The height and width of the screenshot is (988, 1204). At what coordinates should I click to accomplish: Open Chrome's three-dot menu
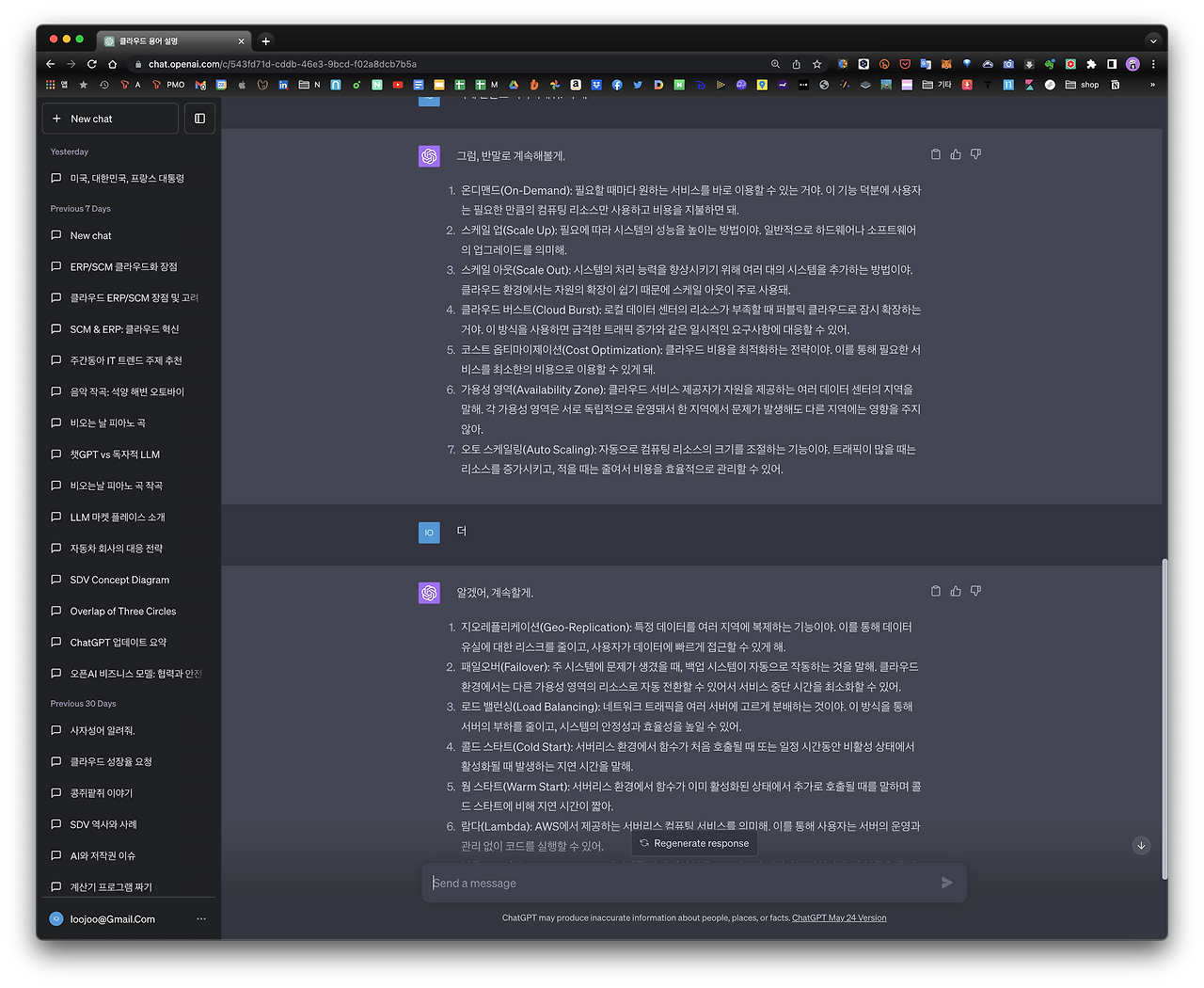click(1153, 63)
